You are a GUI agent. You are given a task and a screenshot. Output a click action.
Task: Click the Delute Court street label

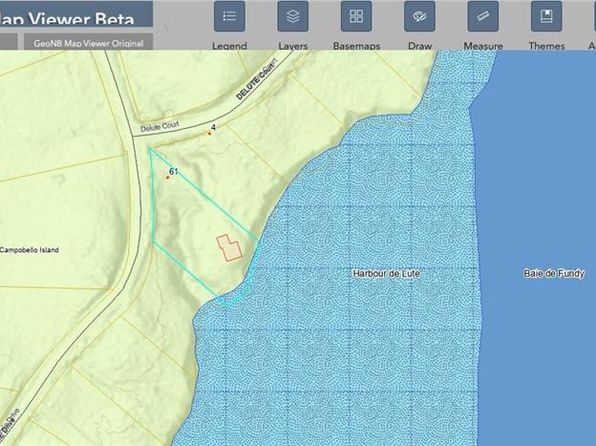point(160,126)
